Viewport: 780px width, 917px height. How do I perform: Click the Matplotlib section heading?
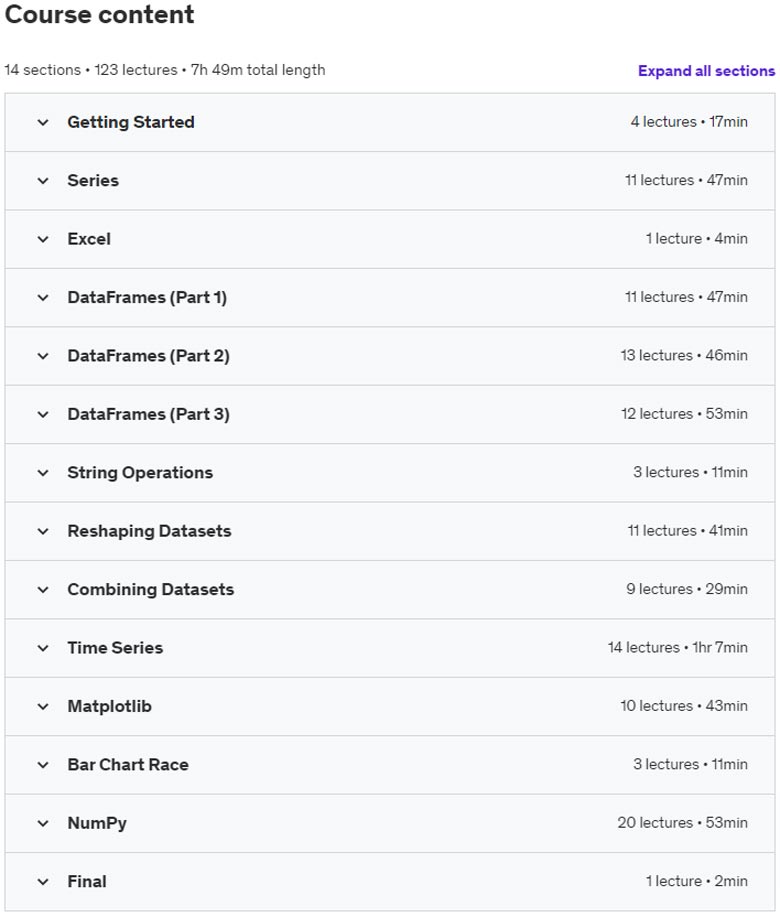pyautogui.click(x=109, y=706)
